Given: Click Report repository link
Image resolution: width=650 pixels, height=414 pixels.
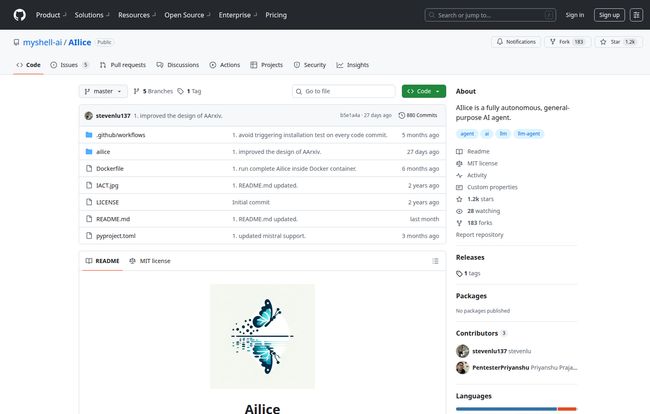Looking at the screenshot, I should [479, 235].
